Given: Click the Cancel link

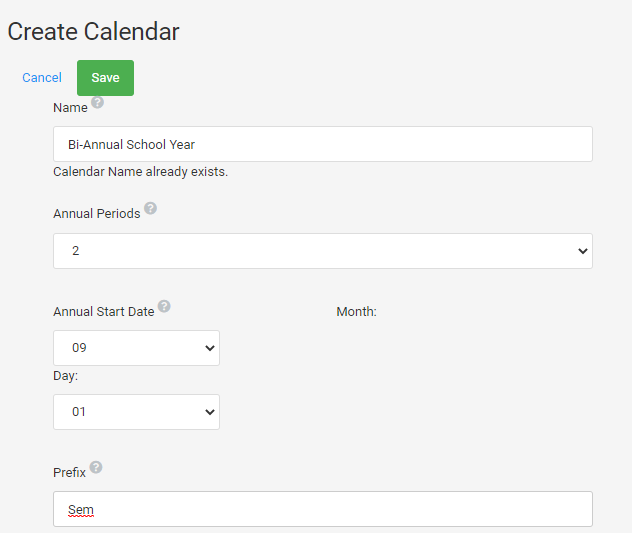Looking at the screenshot, I should coord(42,78).
